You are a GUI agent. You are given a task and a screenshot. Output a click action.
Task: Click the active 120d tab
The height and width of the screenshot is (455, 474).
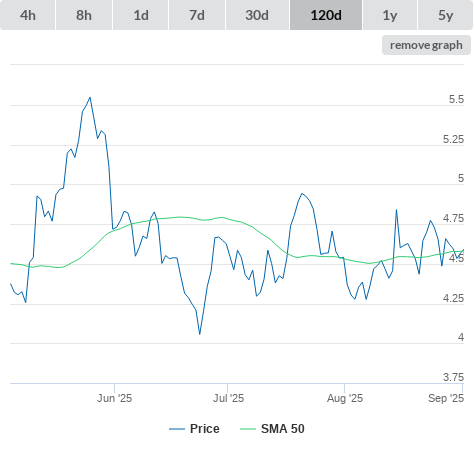click(326, 15)
